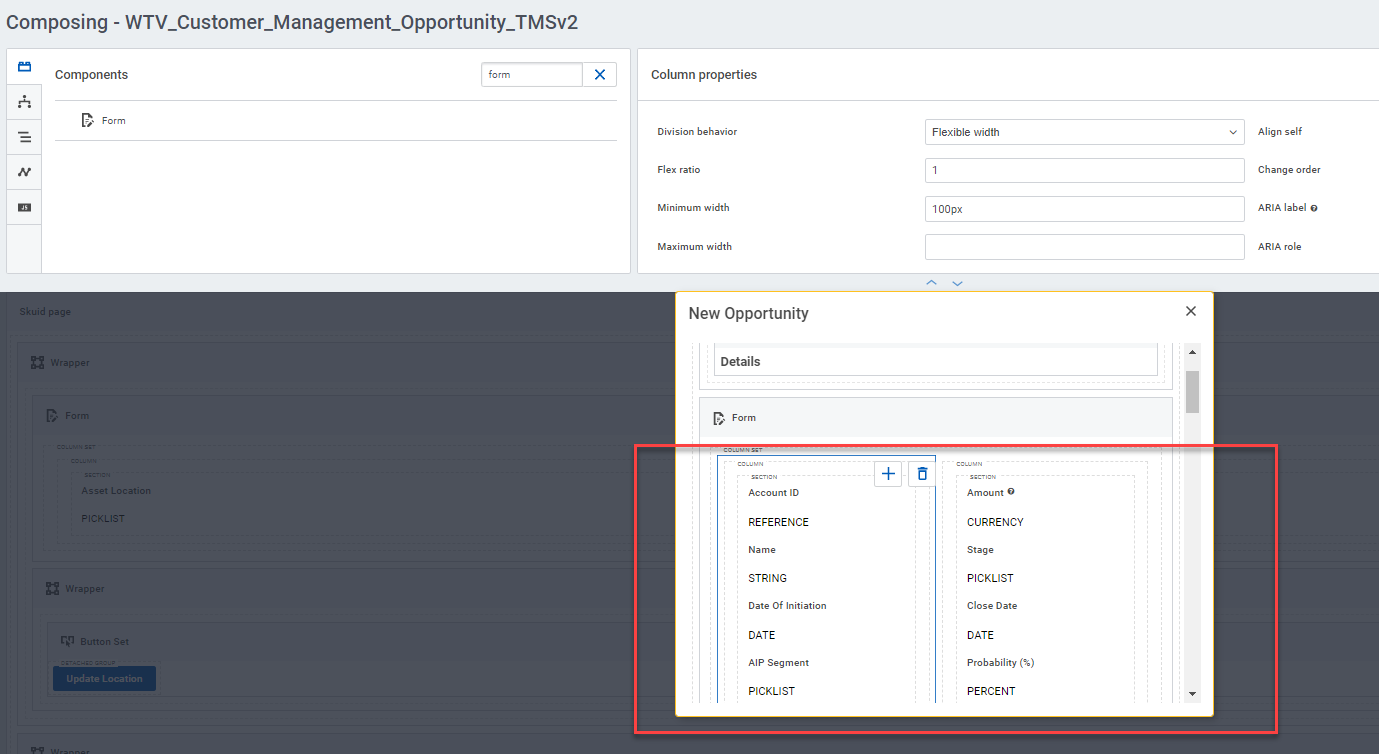1379x754 pixels.
Task: Click the Align self property label
Action: (x=1280, y=132)
